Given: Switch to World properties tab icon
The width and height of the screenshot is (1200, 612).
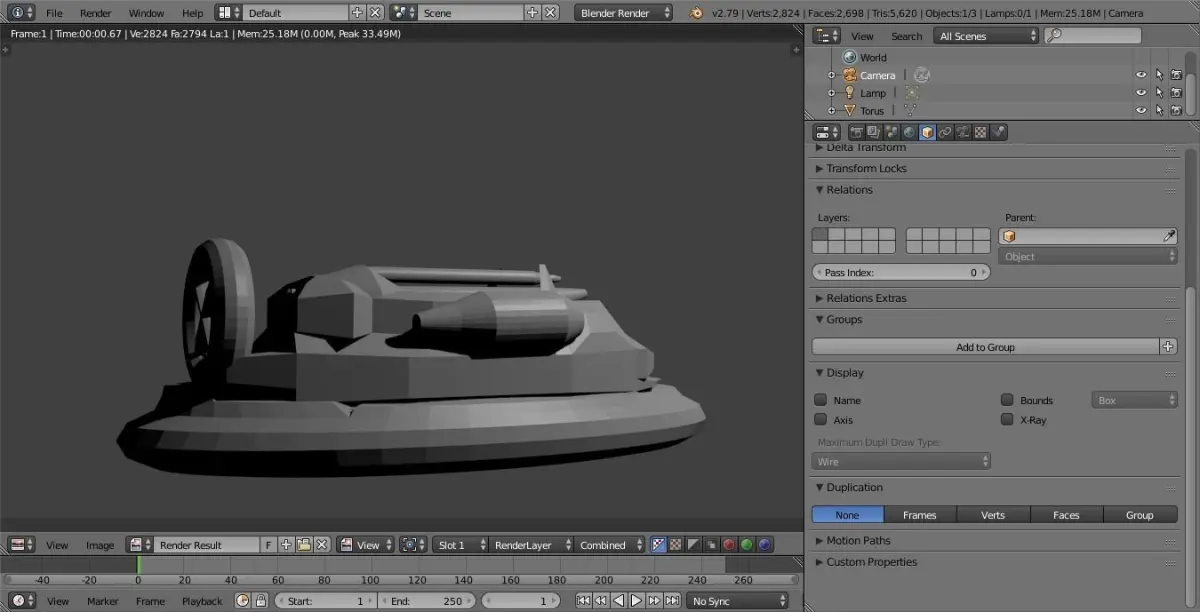Looking at the screenshot, I should [x=909, y=132].
